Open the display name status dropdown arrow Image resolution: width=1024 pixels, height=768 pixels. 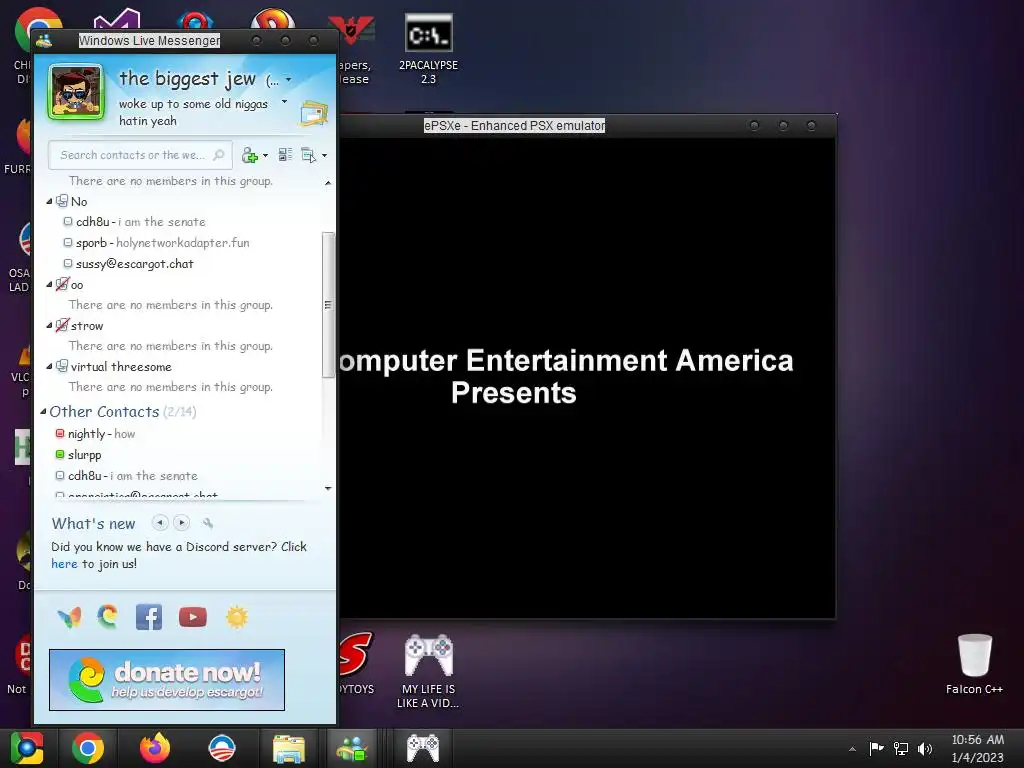pyautogui.click(x=289, y=80)
